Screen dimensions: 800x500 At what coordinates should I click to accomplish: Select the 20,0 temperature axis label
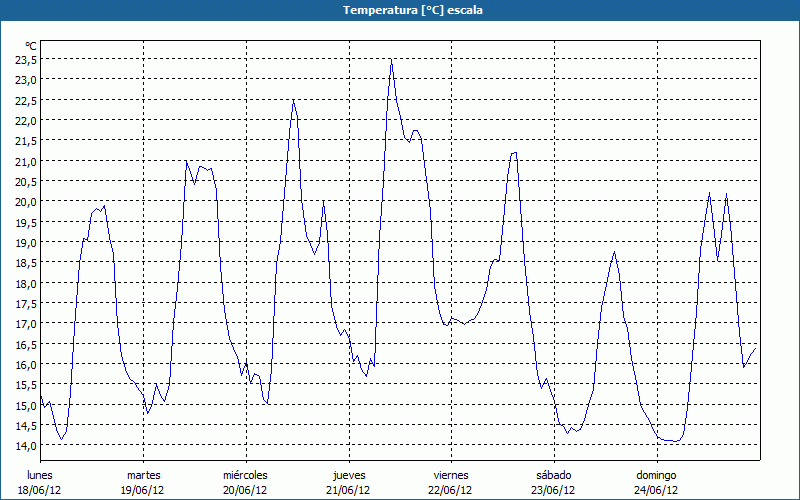click(x=26, y=202)
